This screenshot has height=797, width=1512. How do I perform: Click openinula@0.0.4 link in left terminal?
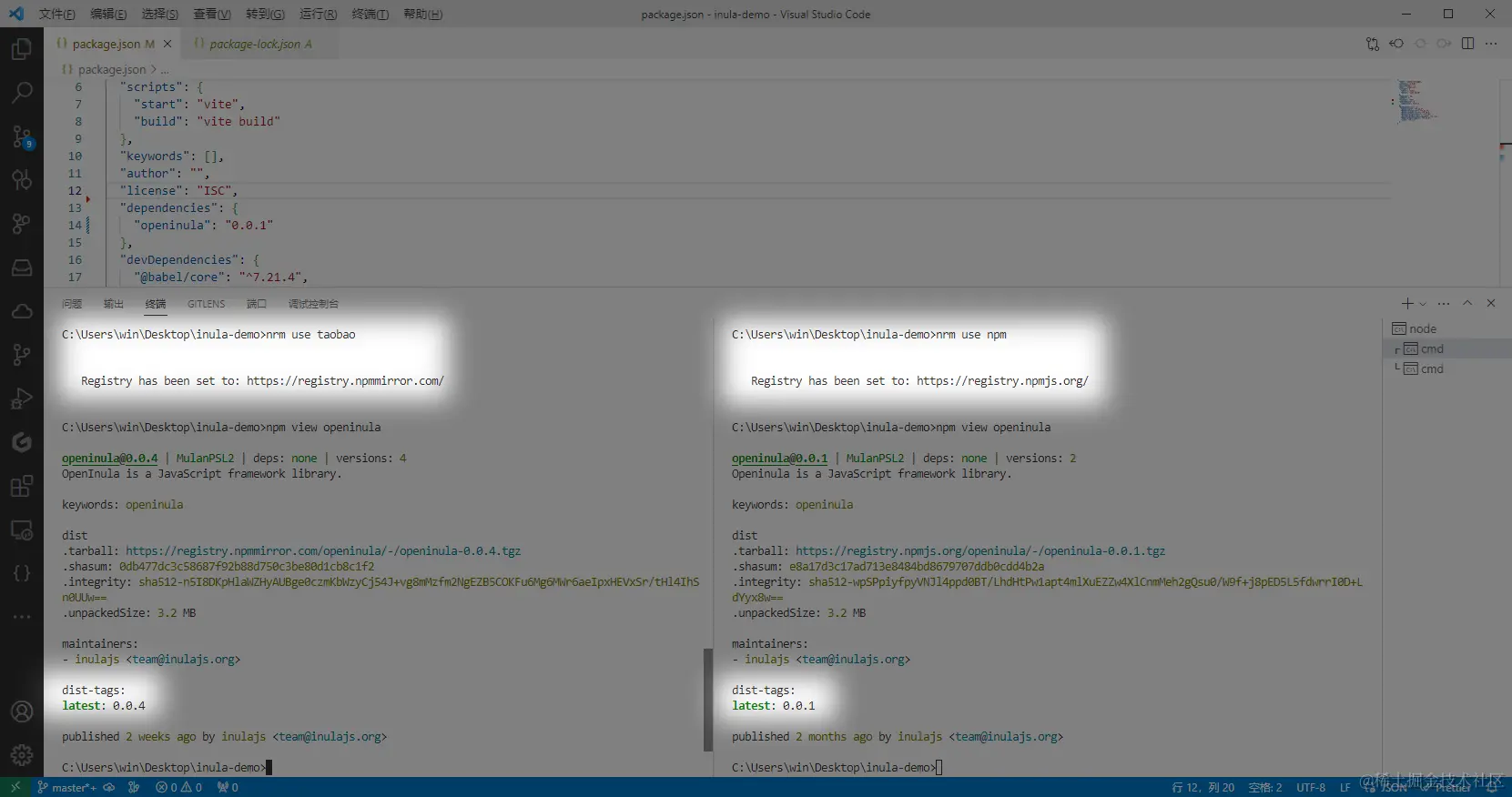click(x=109, y=458)
